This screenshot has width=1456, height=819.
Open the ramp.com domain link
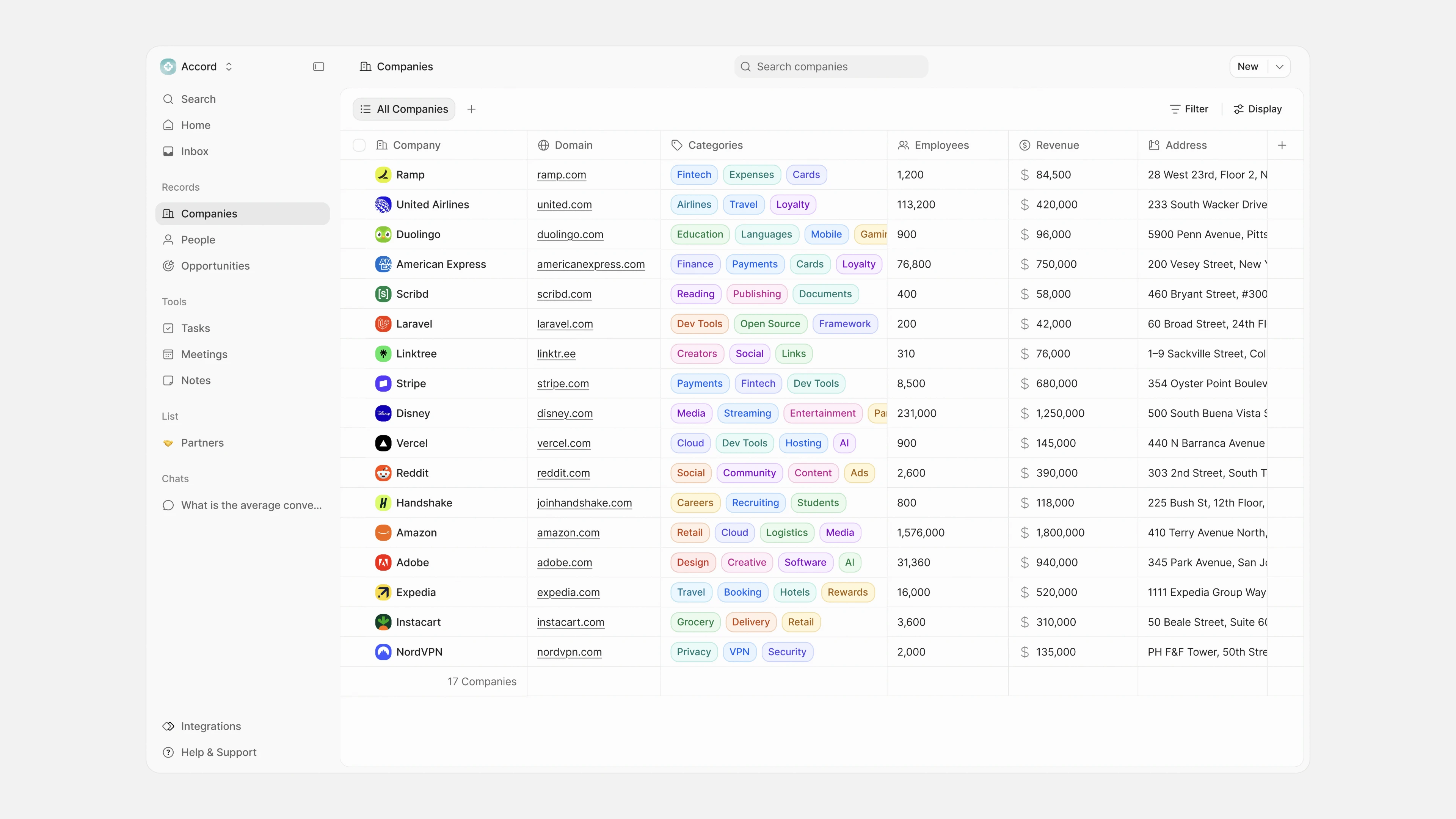tap(561, 175)
